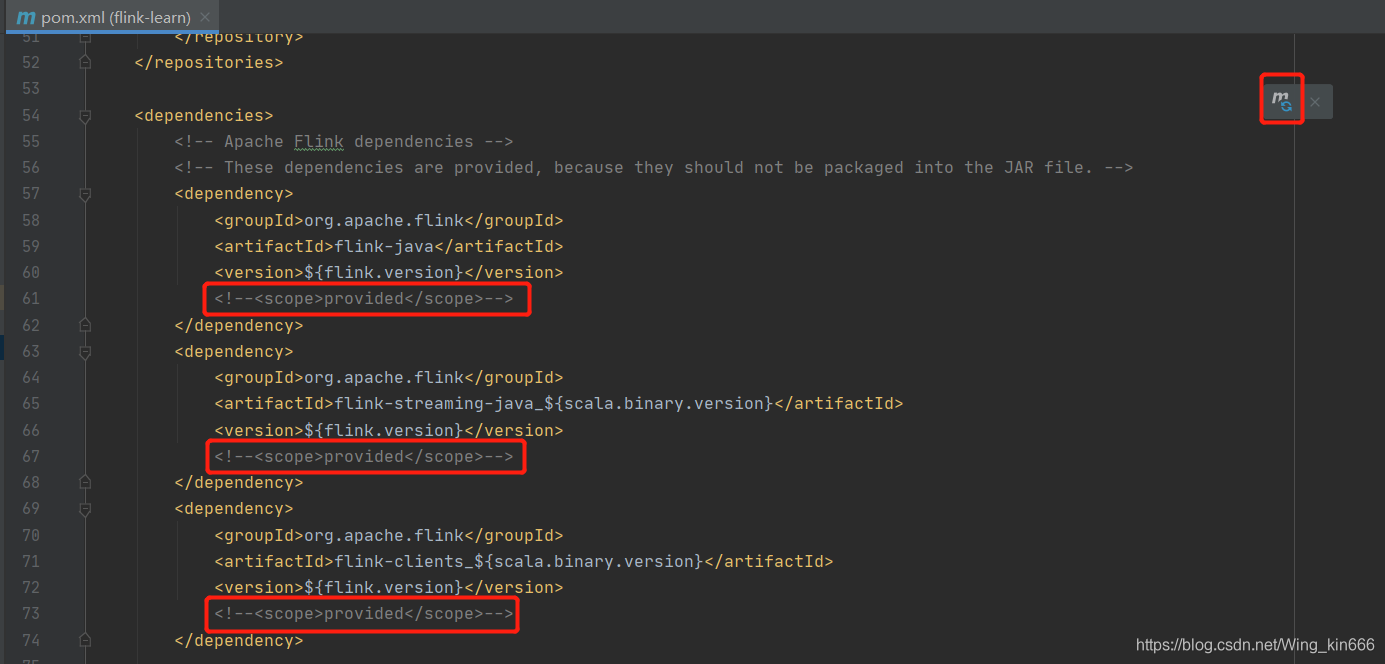Dismiss the floating Maven reload popup
This screenshot has width=1385, height=664.
pos(1315,101)
